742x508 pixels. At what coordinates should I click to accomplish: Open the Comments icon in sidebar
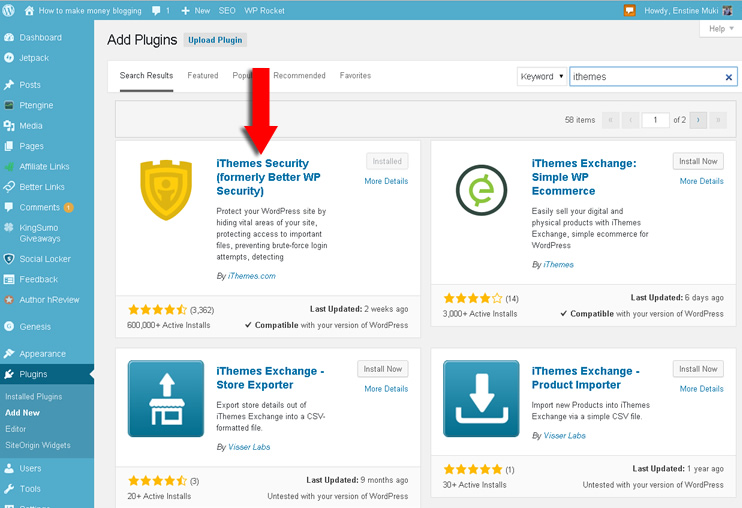click(9, 207)
